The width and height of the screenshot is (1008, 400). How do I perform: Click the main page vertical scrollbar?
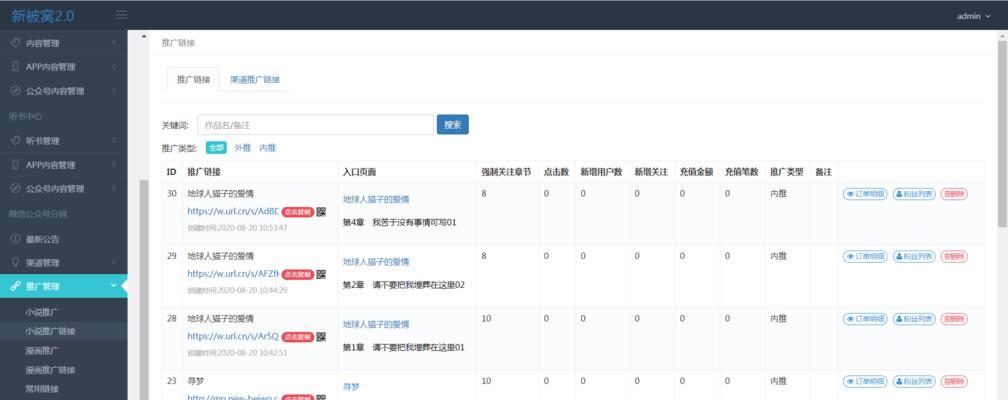pos(1002,133)
